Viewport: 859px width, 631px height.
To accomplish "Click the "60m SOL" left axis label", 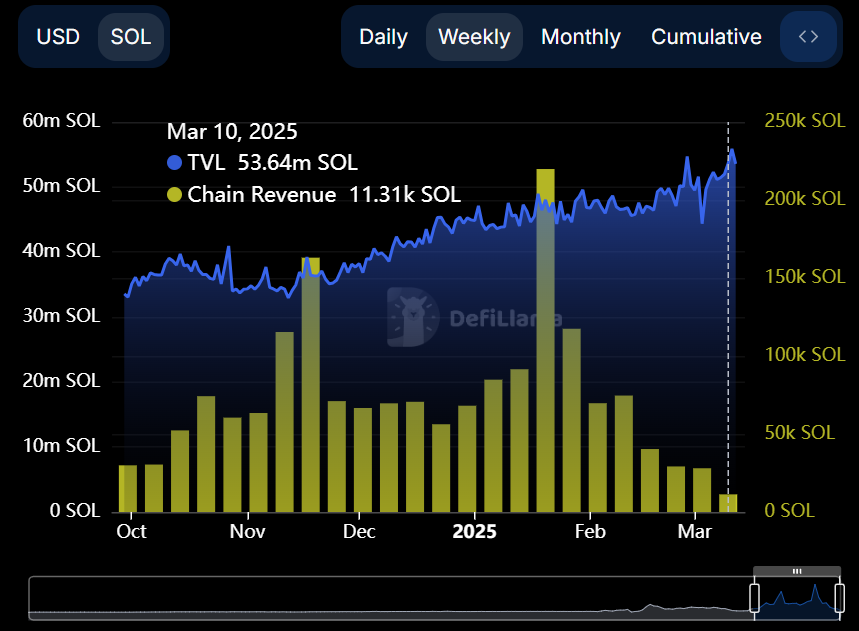I will pos(61,121).
